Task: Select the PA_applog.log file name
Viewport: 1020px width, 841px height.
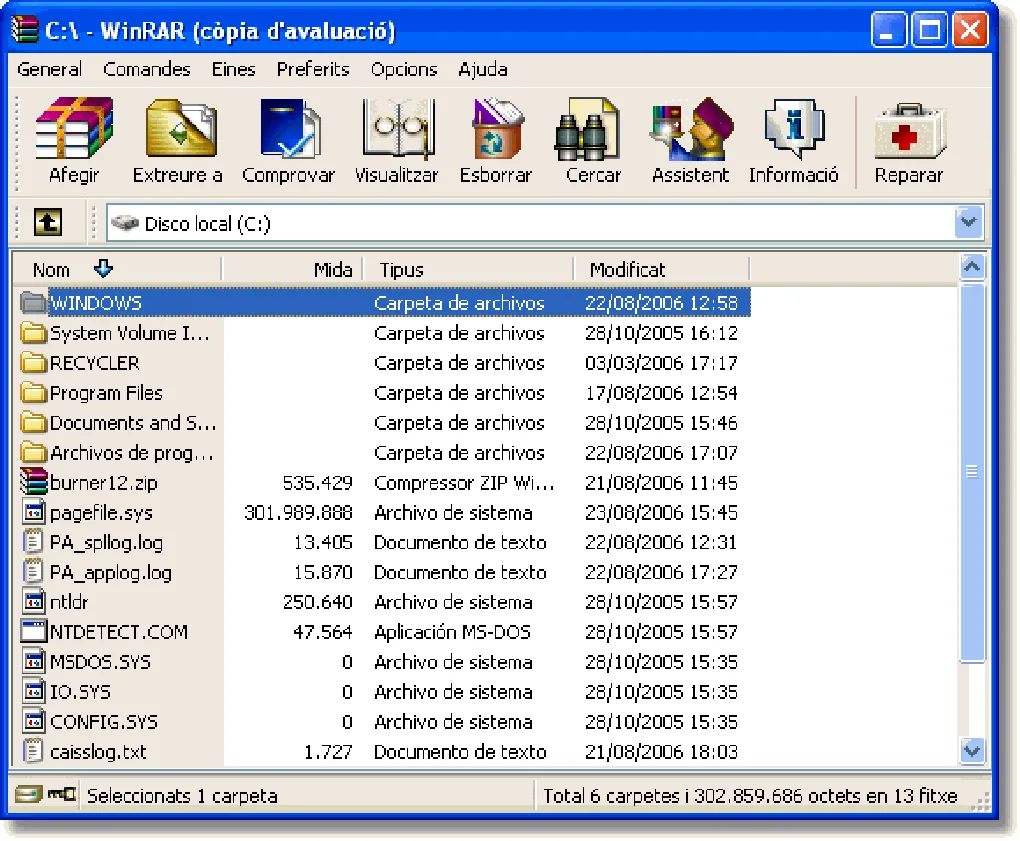Action: (x=111, y=572)
